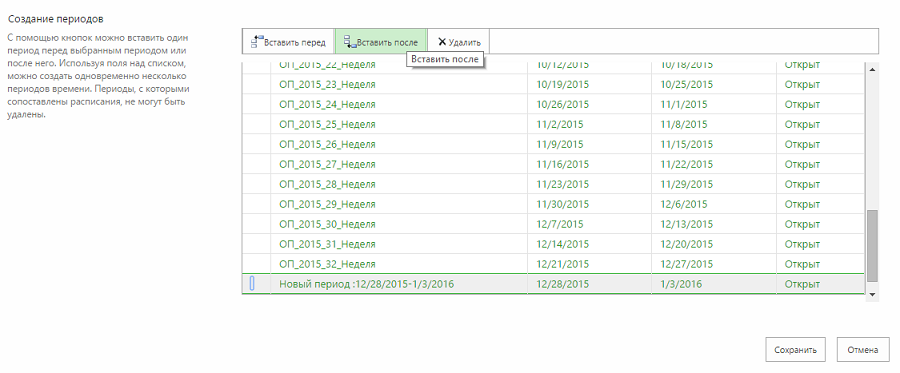The height and width of the screenshot is (373, 900).
Task: Save changes with the Сохранить button
Action: (795, 349)
